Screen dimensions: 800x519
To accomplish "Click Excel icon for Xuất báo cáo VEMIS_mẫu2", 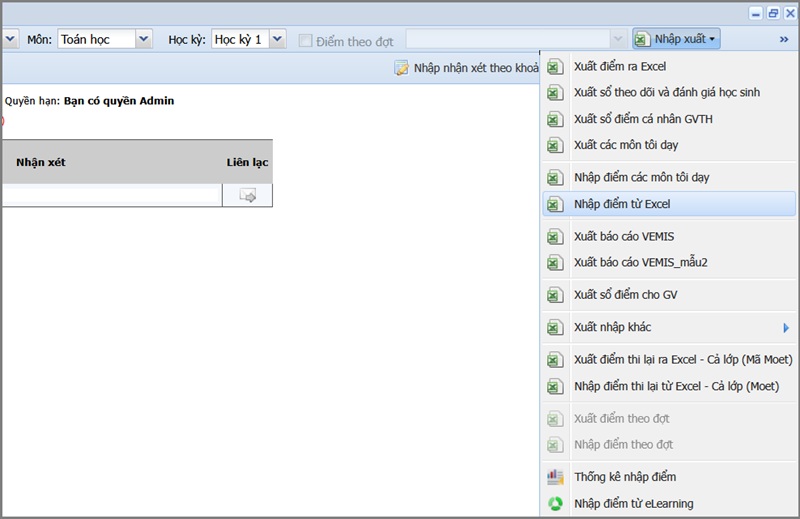I will 555,263.
